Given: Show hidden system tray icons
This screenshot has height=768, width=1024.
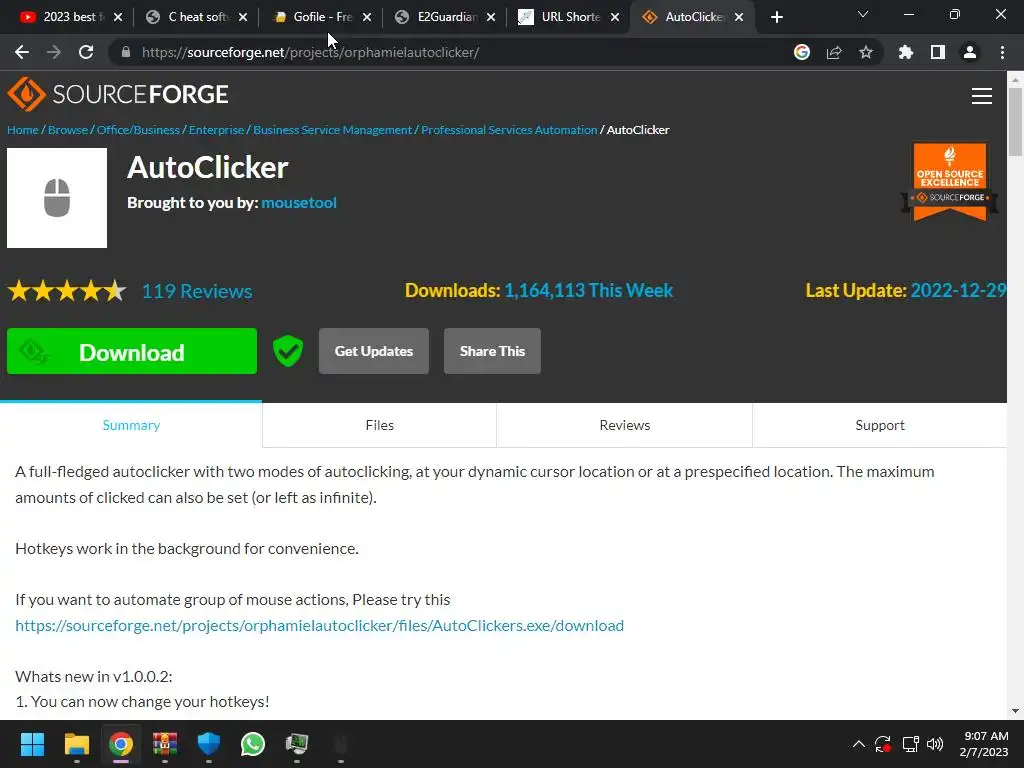Looking at the screenshot, I should pos(859,744).
